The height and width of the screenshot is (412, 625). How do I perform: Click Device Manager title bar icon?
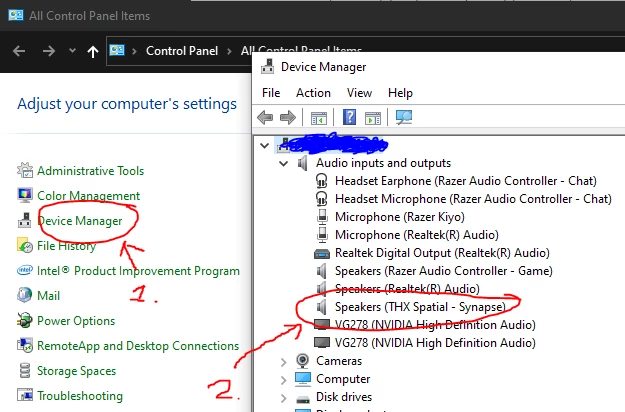267,67
